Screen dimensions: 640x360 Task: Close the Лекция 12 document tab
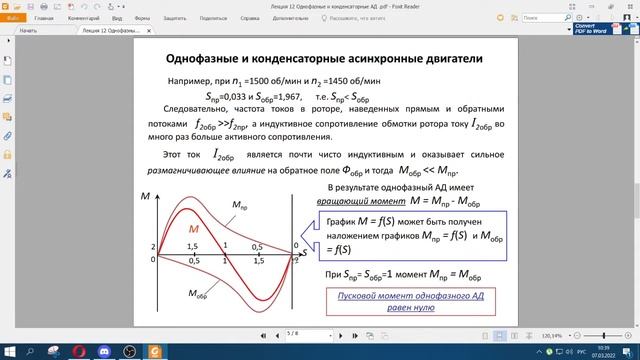(149, 31)
